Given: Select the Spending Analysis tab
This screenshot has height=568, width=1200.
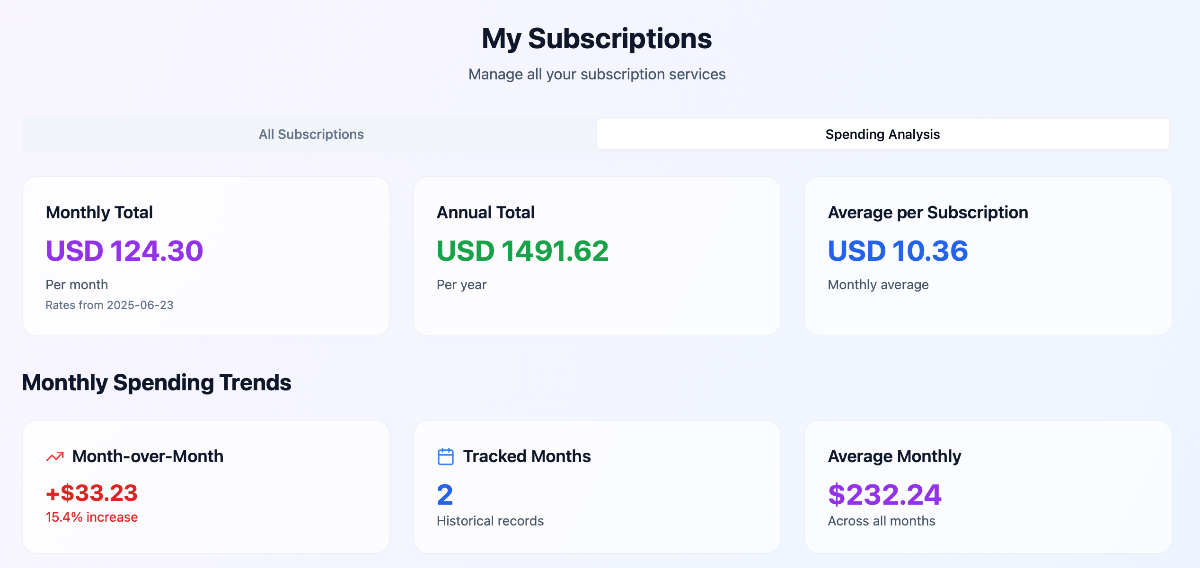Looking at the screenshot, I should (883, 134).
